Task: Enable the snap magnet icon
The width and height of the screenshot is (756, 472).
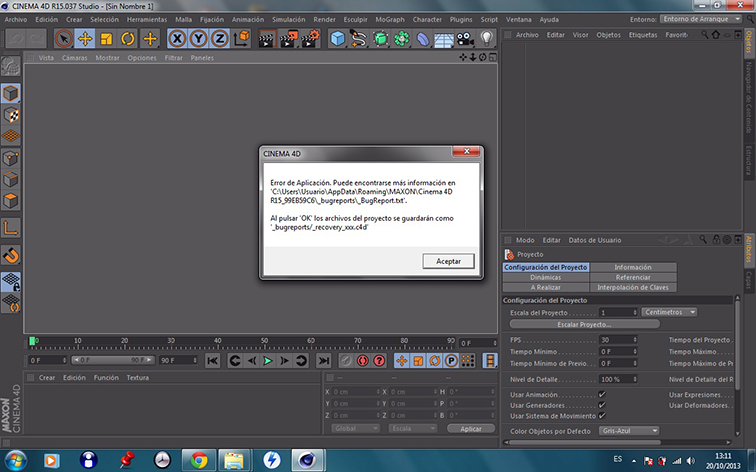Action: [11, 255]
